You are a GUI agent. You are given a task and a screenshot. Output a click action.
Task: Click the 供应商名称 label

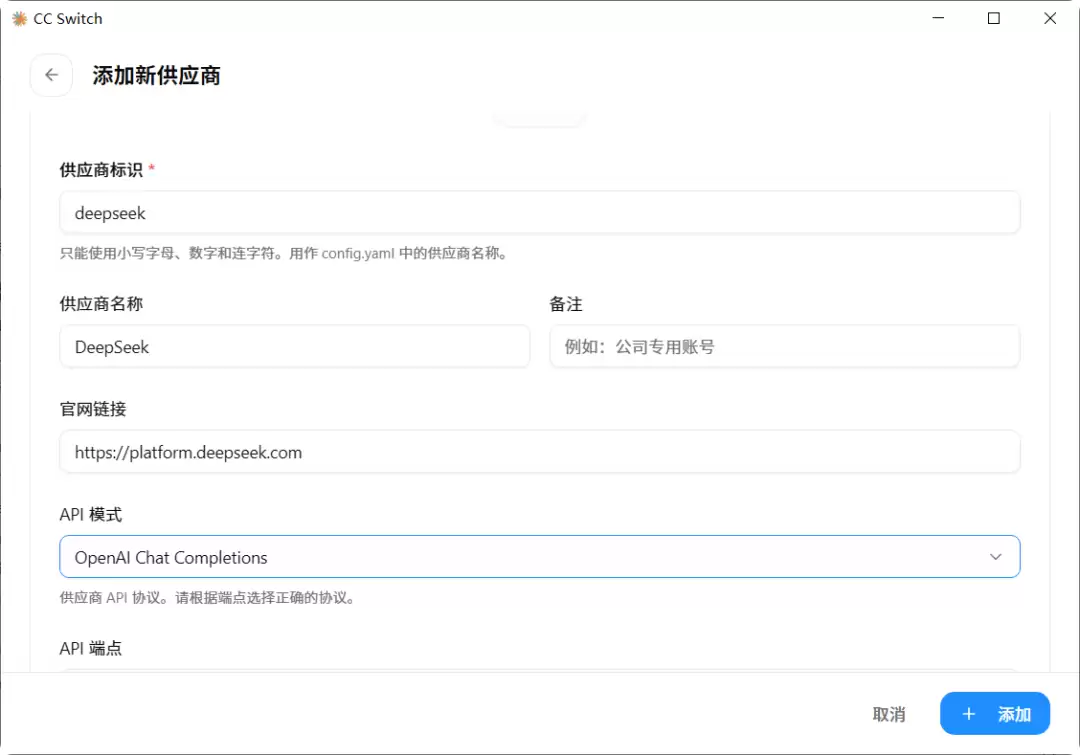(101, 304)
